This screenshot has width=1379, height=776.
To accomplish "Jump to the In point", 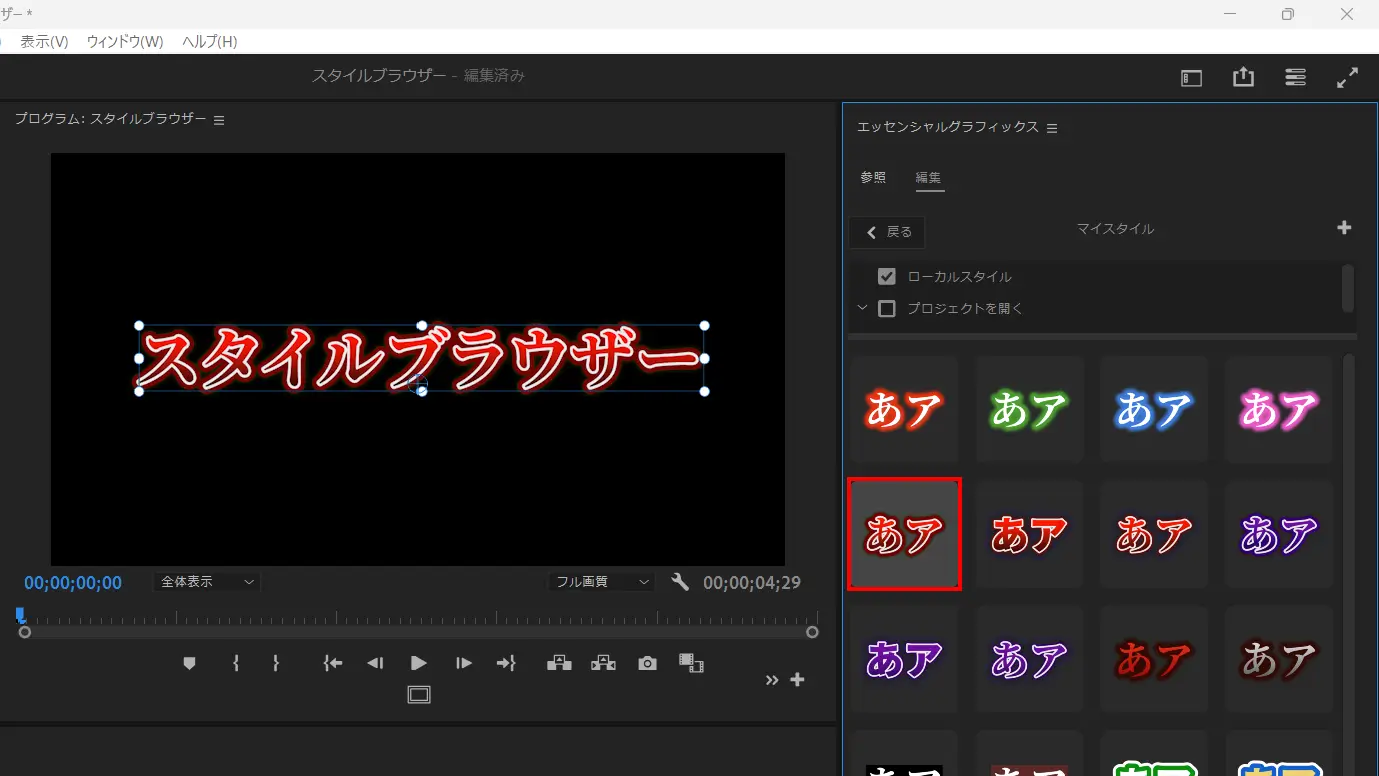I will tap(333, 663).
